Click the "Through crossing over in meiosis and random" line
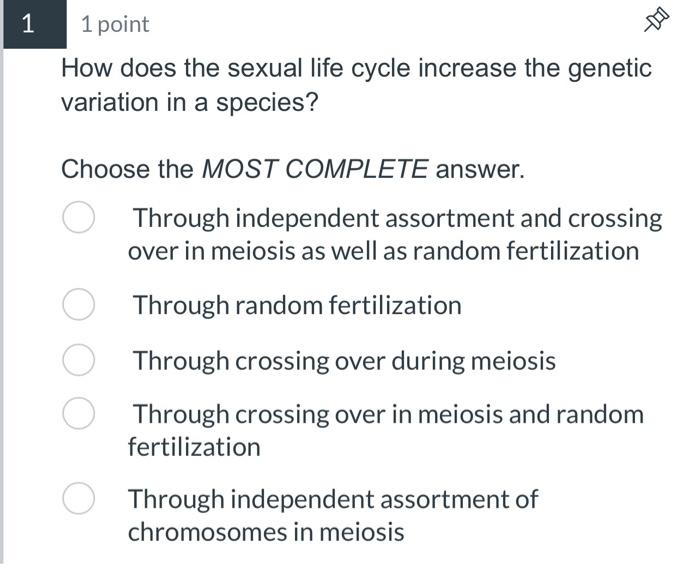 [388, 414]
